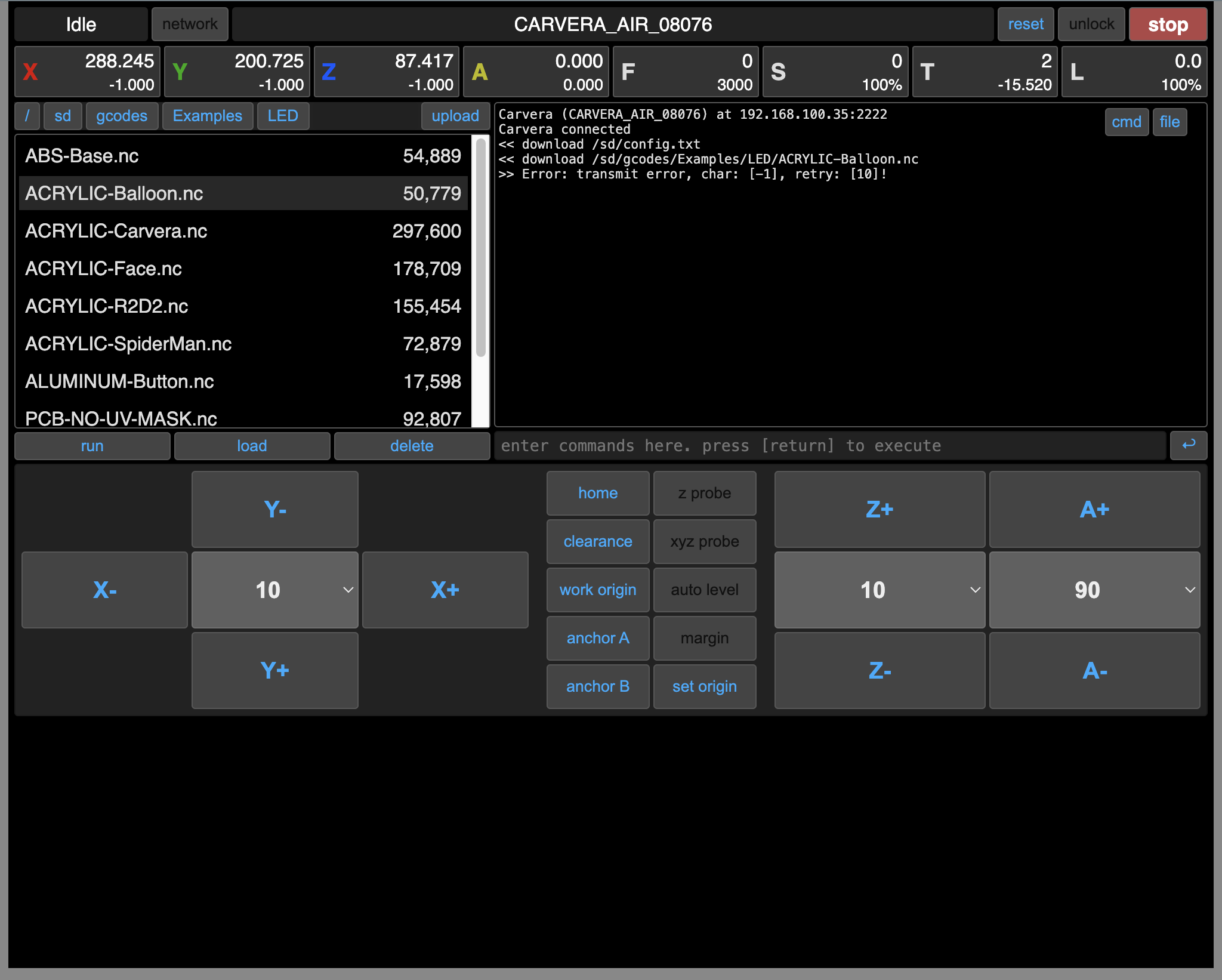
Task: Switch to the file view tab
Action: click(x=1169, y=122)
